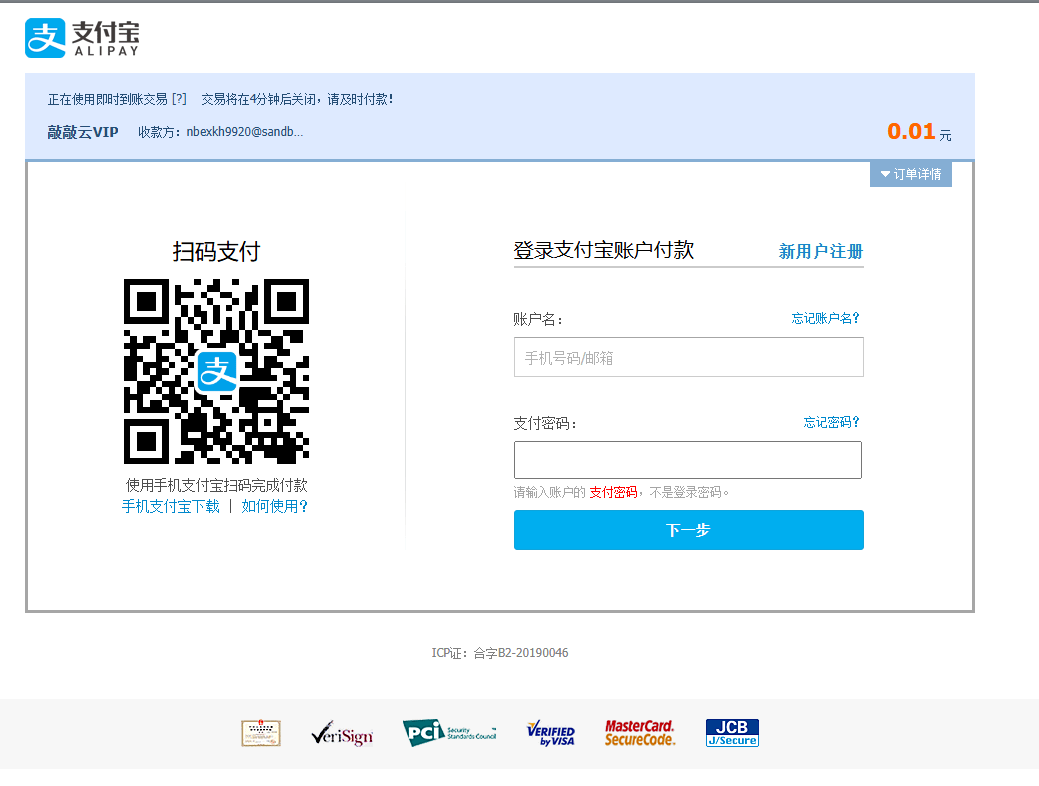Open the 手机支付宝下载 download link
The height and width of the screenshot is (786, 1039).
tap(170, 506)
